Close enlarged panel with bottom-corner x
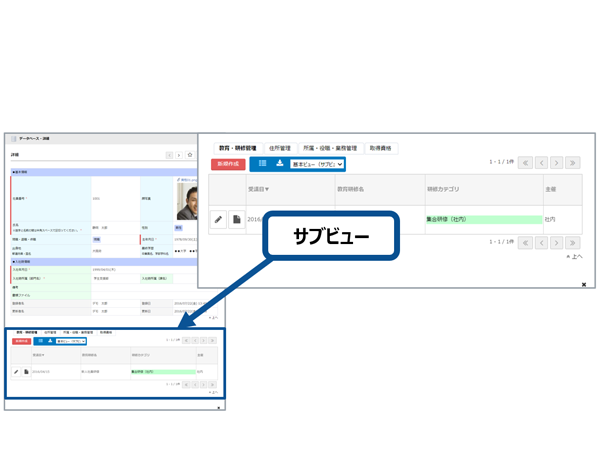 point(584,284)
